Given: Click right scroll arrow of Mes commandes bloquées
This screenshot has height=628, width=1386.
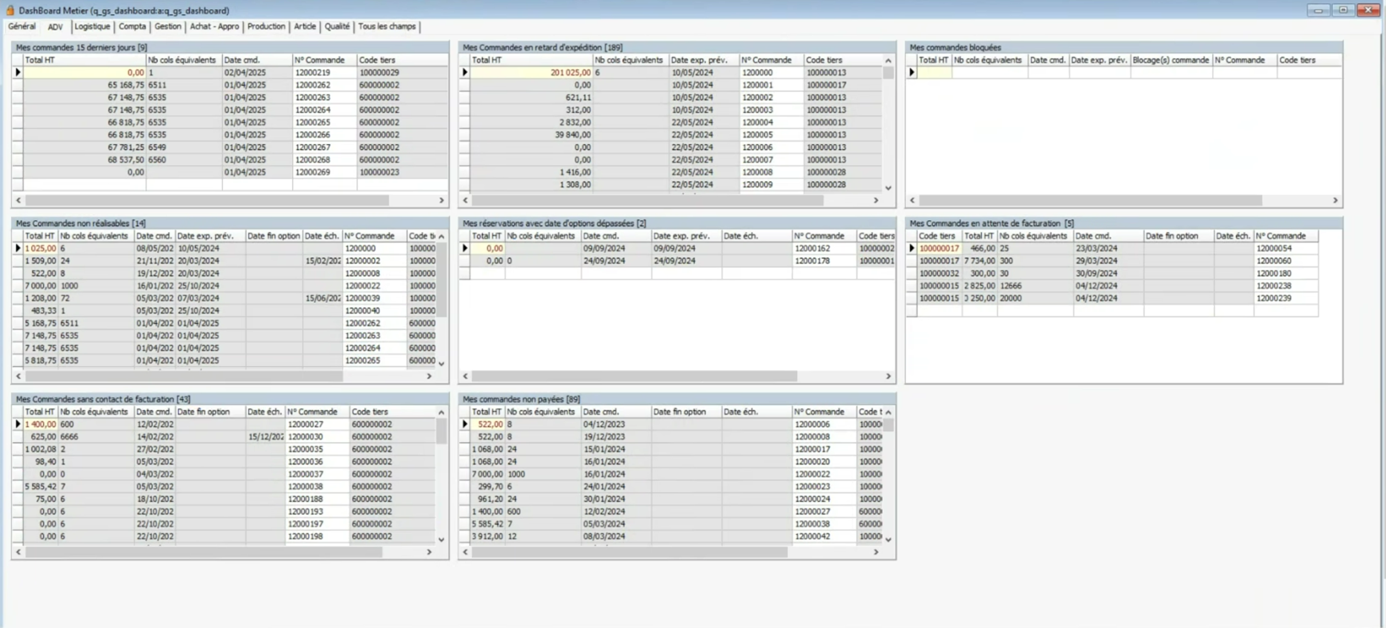Looking at the screenshot, I should 1335,200.
